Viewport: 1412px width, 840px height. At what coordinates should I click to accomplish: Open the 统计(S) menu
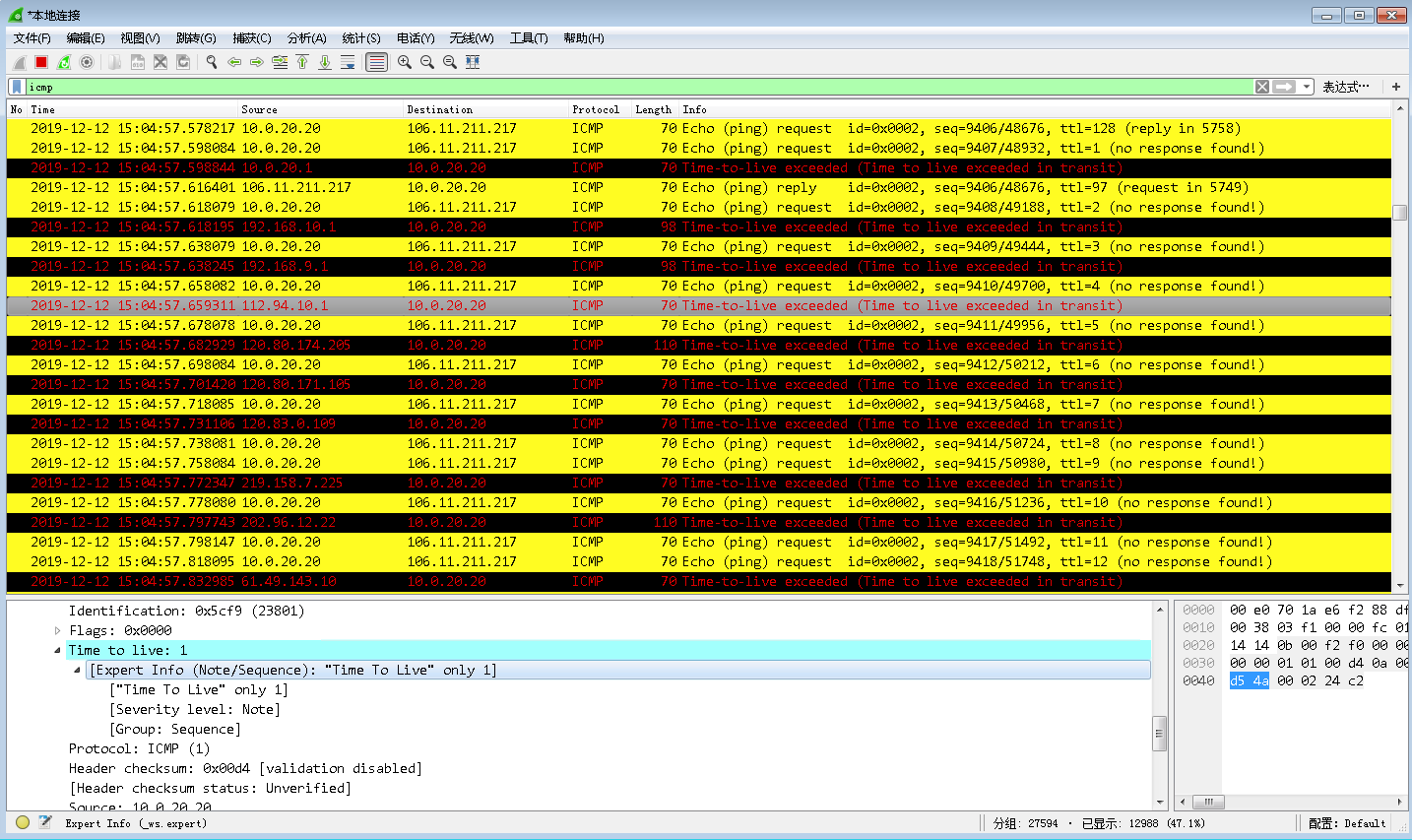coord(360,38)
